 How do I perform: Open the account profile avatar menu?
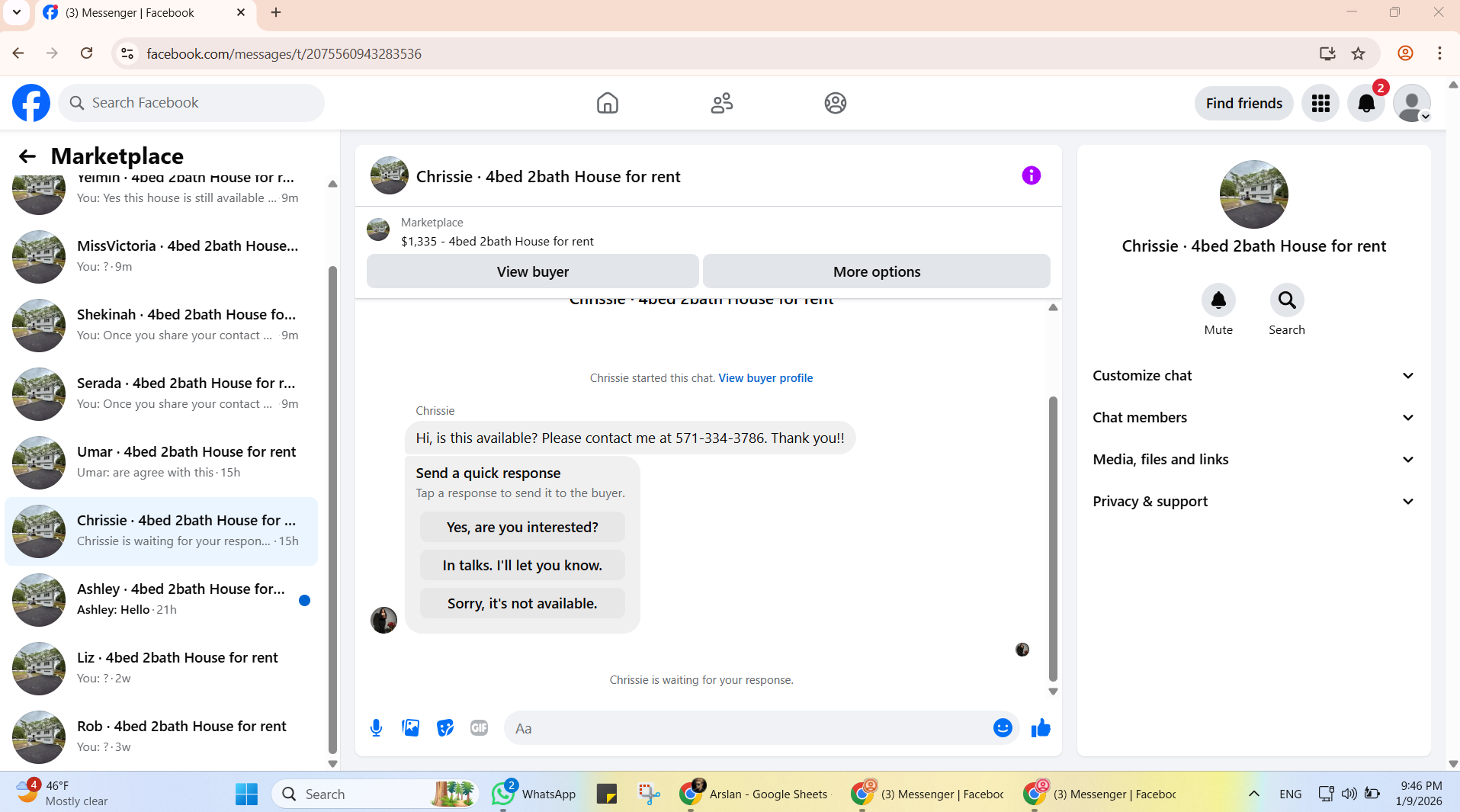[1412, 103]
